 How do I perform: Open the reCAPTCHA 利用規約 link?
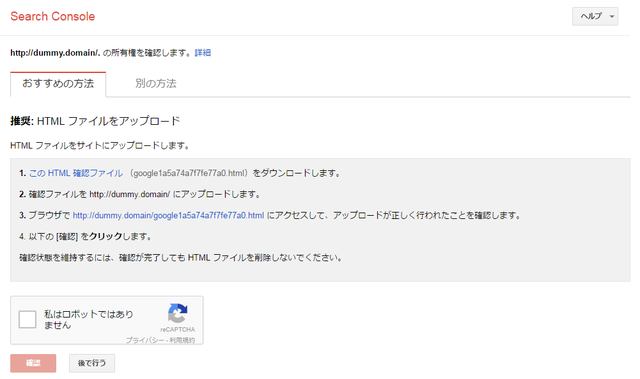[182, 340]
